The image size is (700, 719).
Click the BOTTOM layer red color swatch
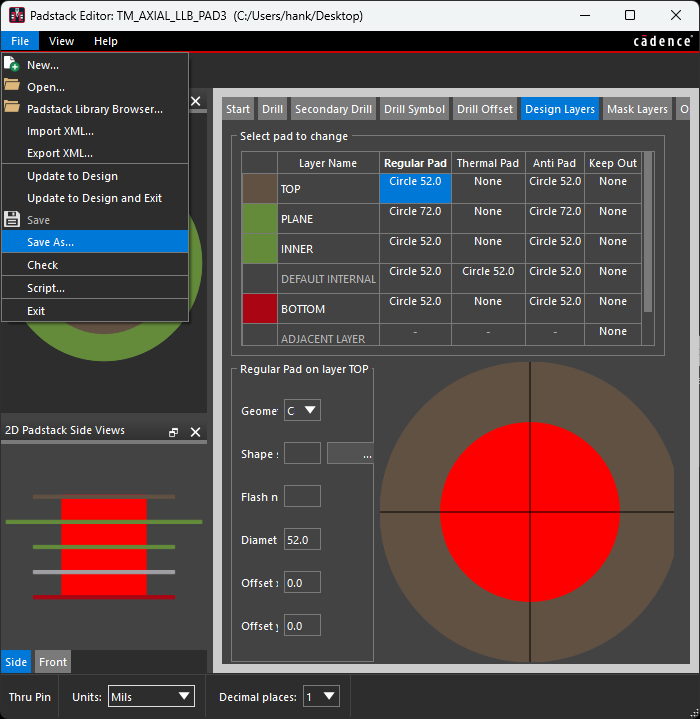(x=260, y=310)
